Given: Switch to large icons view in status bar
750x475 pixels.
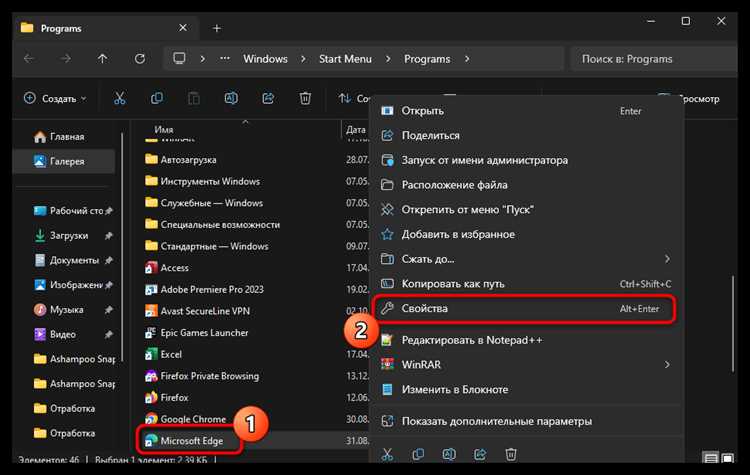Looking at the screenshot, I should (728, 459).
